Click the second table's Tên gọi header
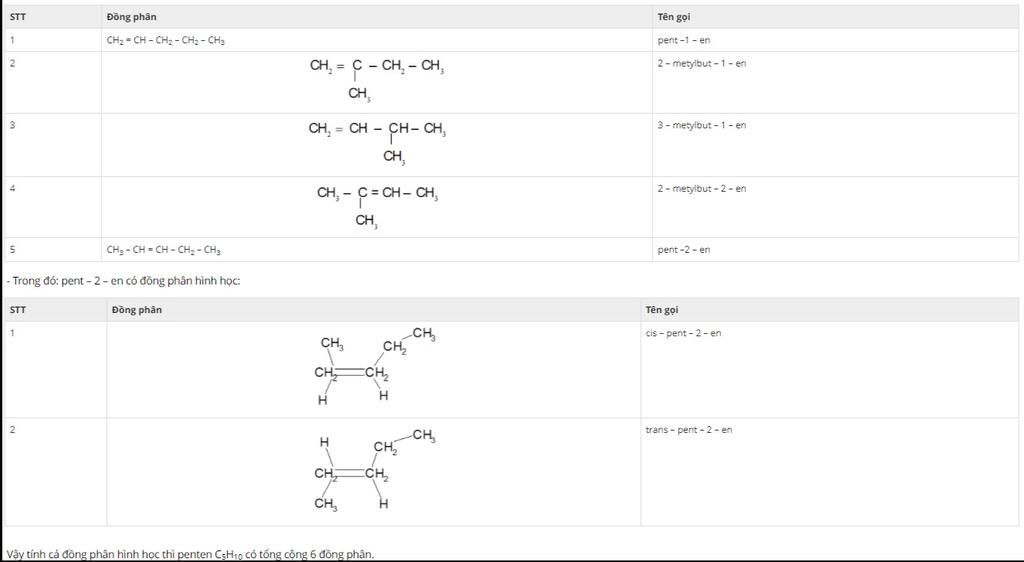 [x=662, y=310]
